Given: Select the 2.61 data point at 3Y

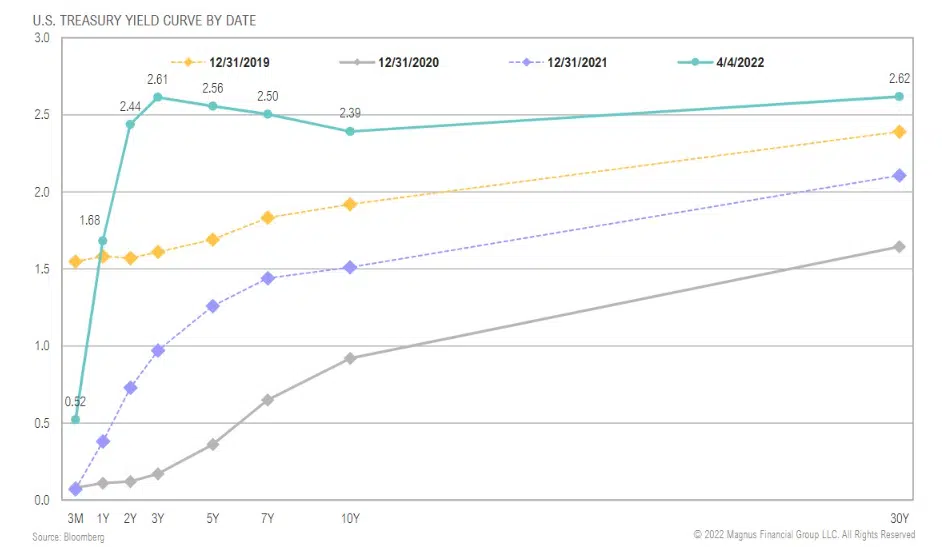Looking at the screenshot, I should pyautogui.click(x=158, y=97).
